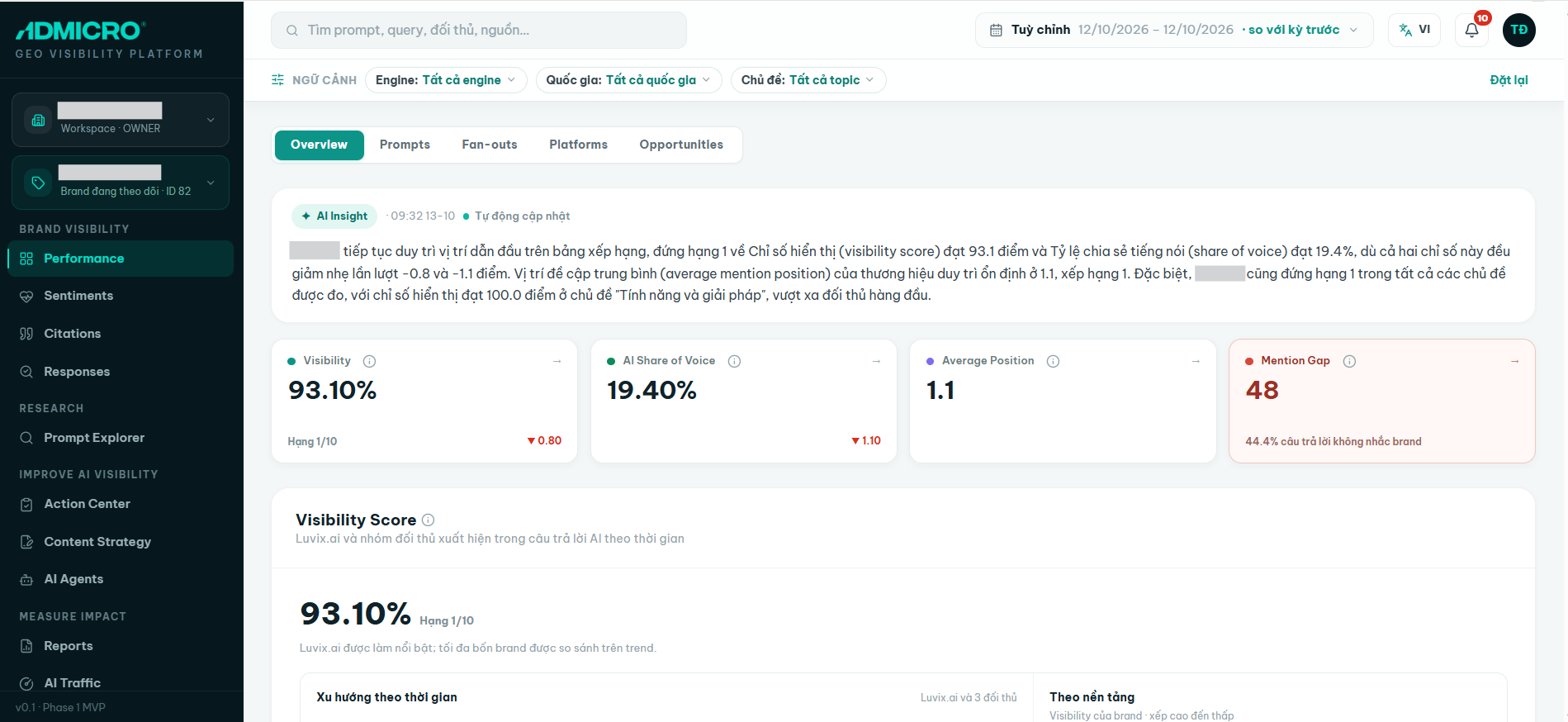The image size is (1568, 722).
Task: Click the AI Insight badge
Action: click(x=334, y=216)
